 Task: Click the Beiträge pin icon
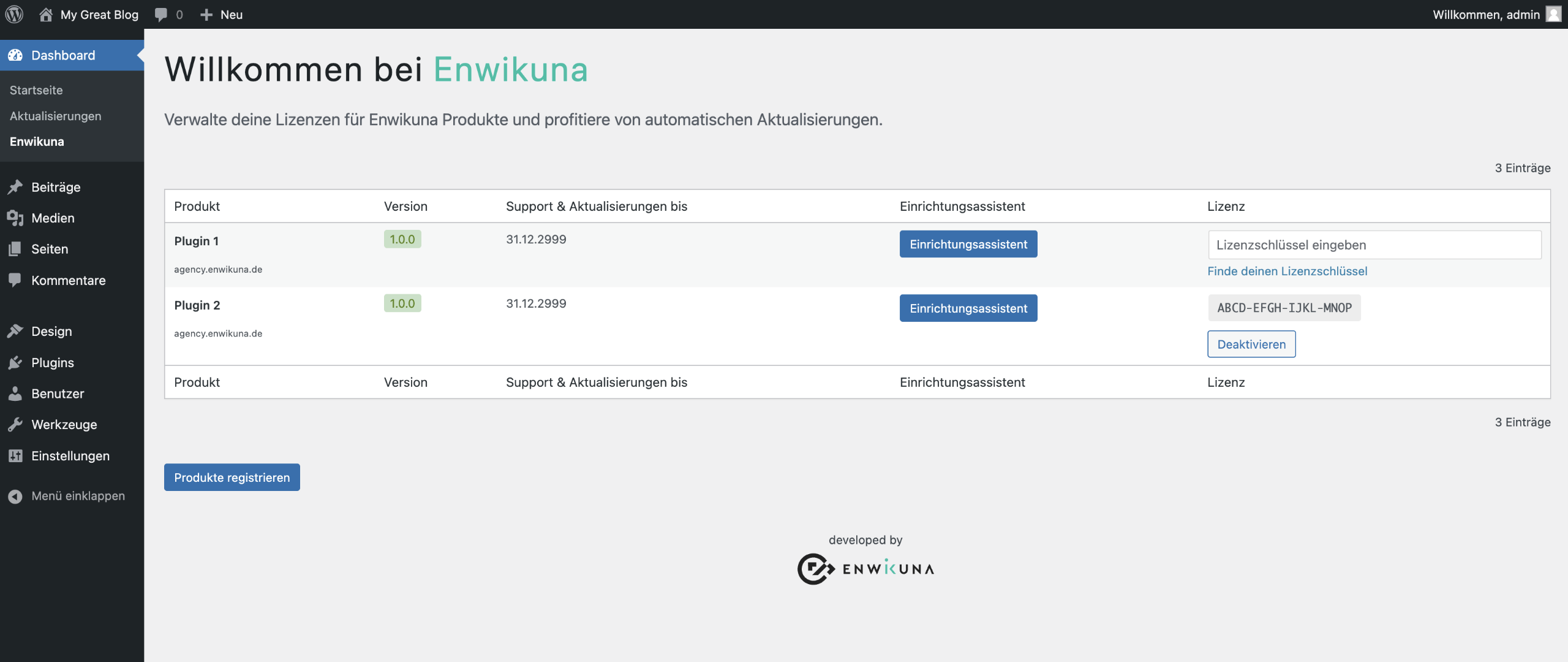point(15,187)
